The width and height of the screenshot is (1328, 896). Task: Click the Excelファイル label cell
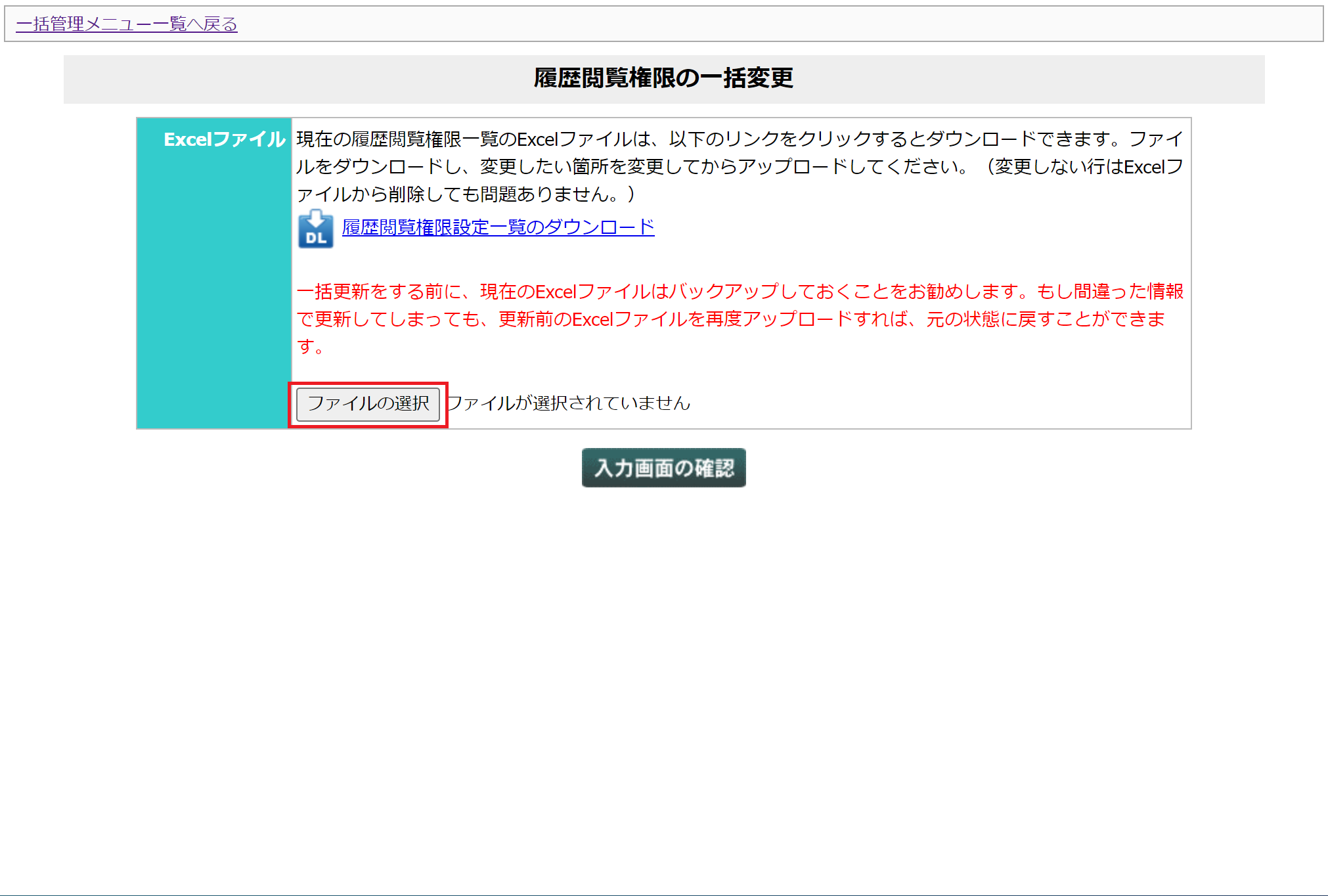tap(214, 273)
